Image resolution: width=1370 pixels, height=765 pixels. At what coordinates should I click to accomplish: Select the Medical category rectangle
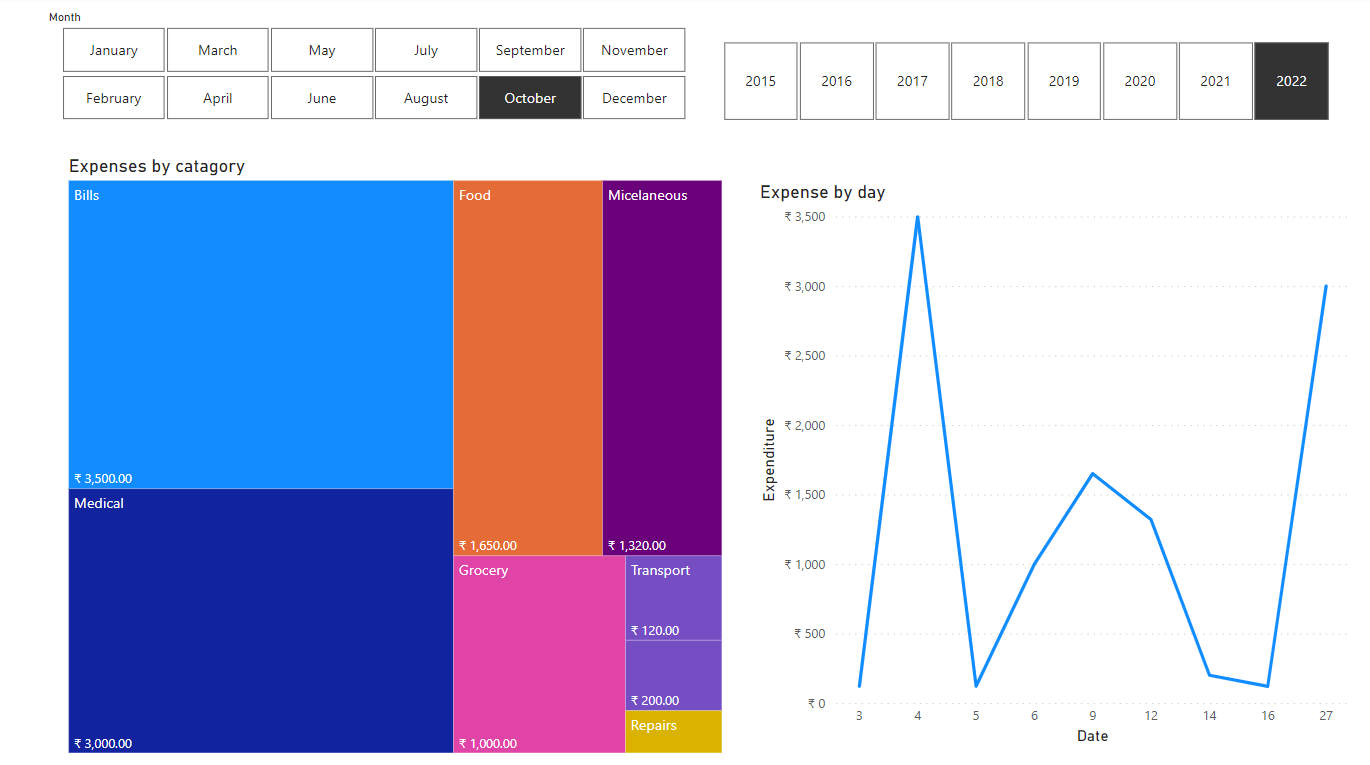(260, 615)
